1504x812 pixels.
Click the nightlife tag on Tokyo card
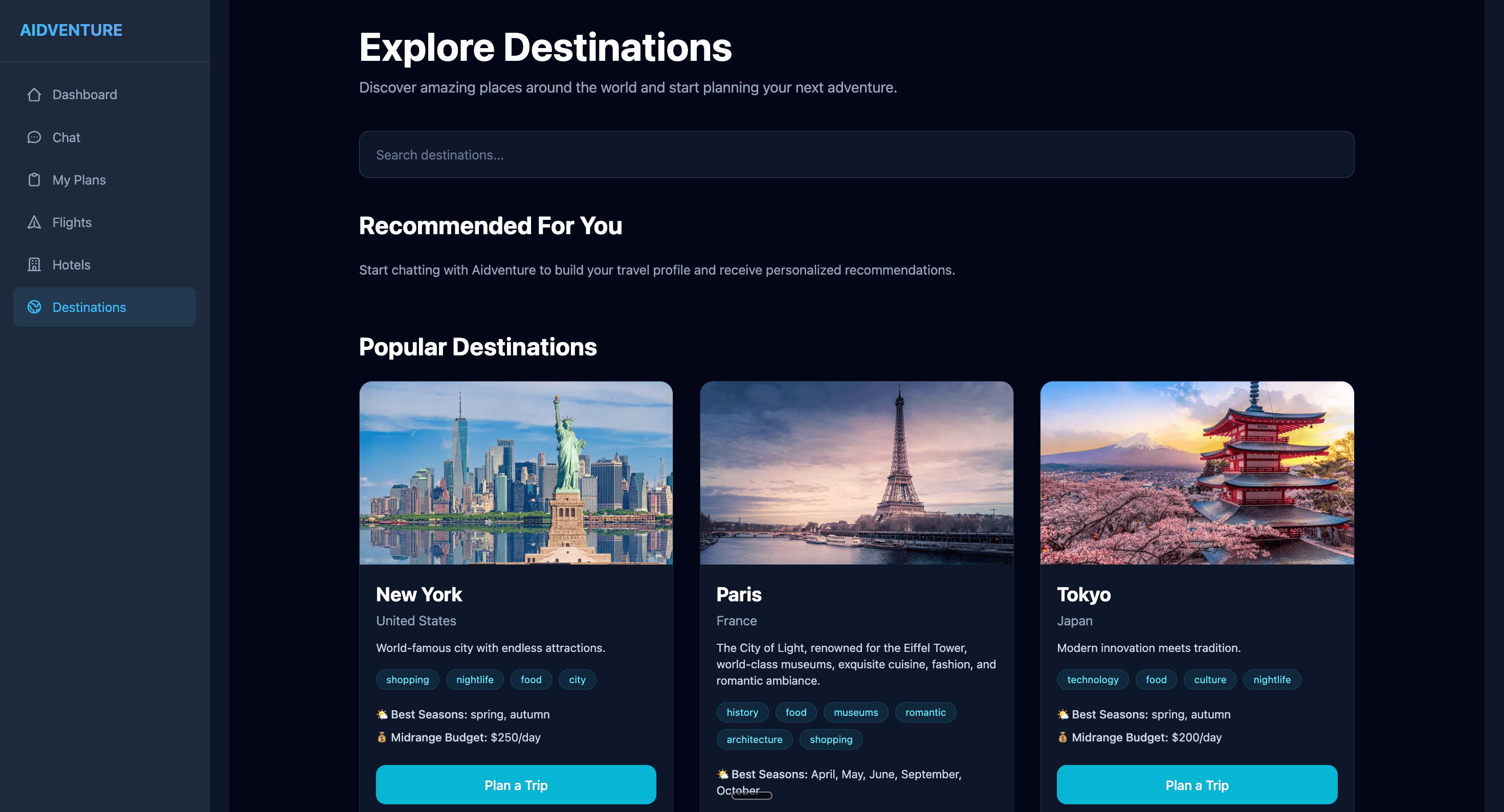[x=1272, y=680]
